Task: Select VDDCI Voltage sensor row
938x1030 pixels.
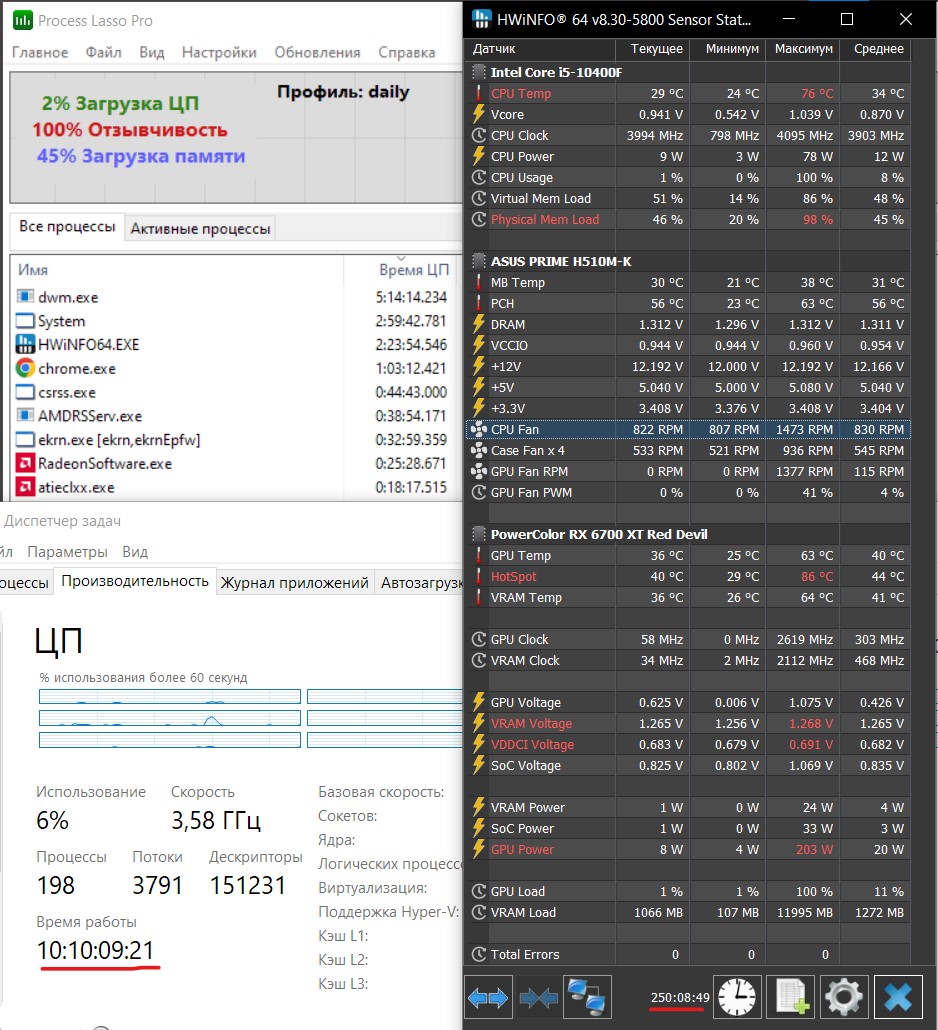Action: click(688, 744)
